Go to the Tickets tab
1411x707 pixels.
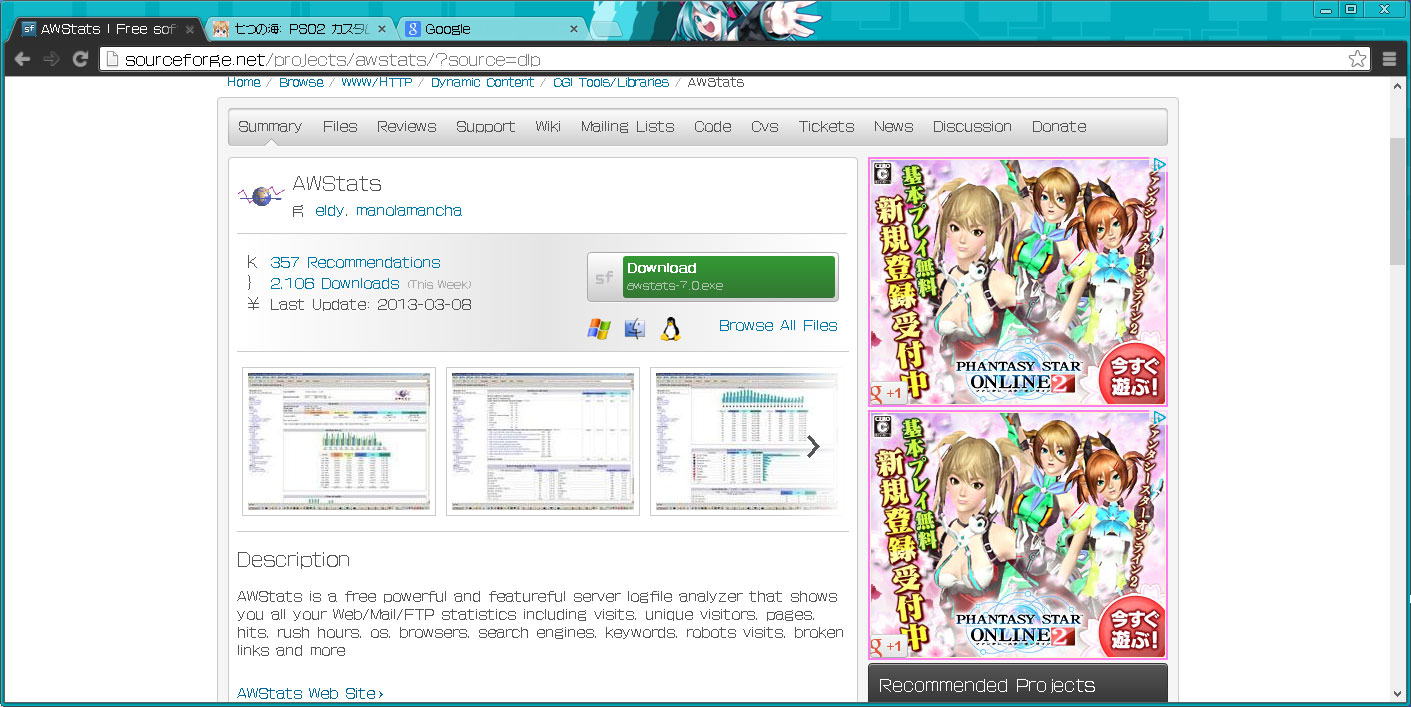(x=827, y=126)
